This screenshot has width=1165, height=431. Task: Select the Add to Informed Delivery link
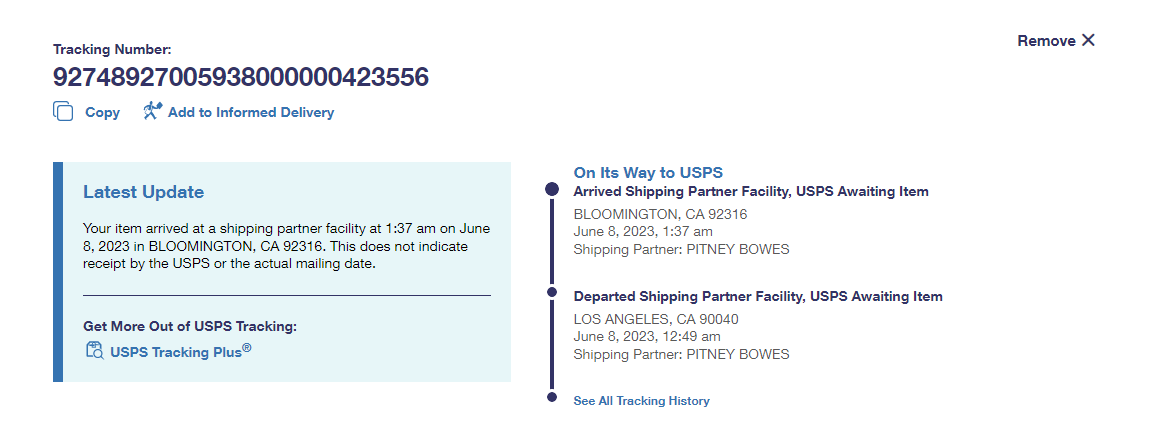(251, 113)
